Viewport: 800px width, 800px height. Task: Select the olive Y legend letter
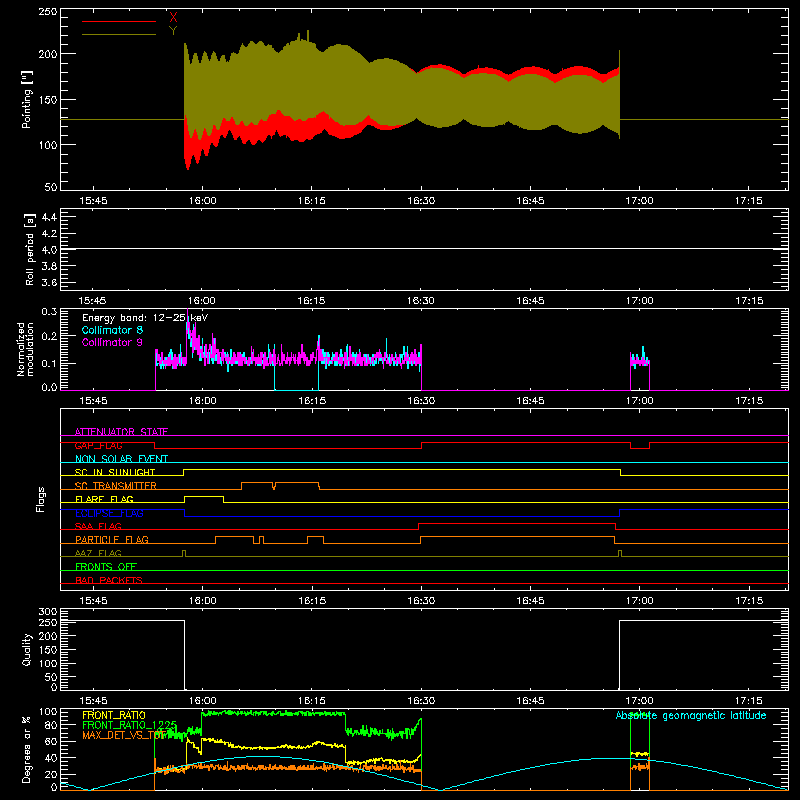[173, 31]
